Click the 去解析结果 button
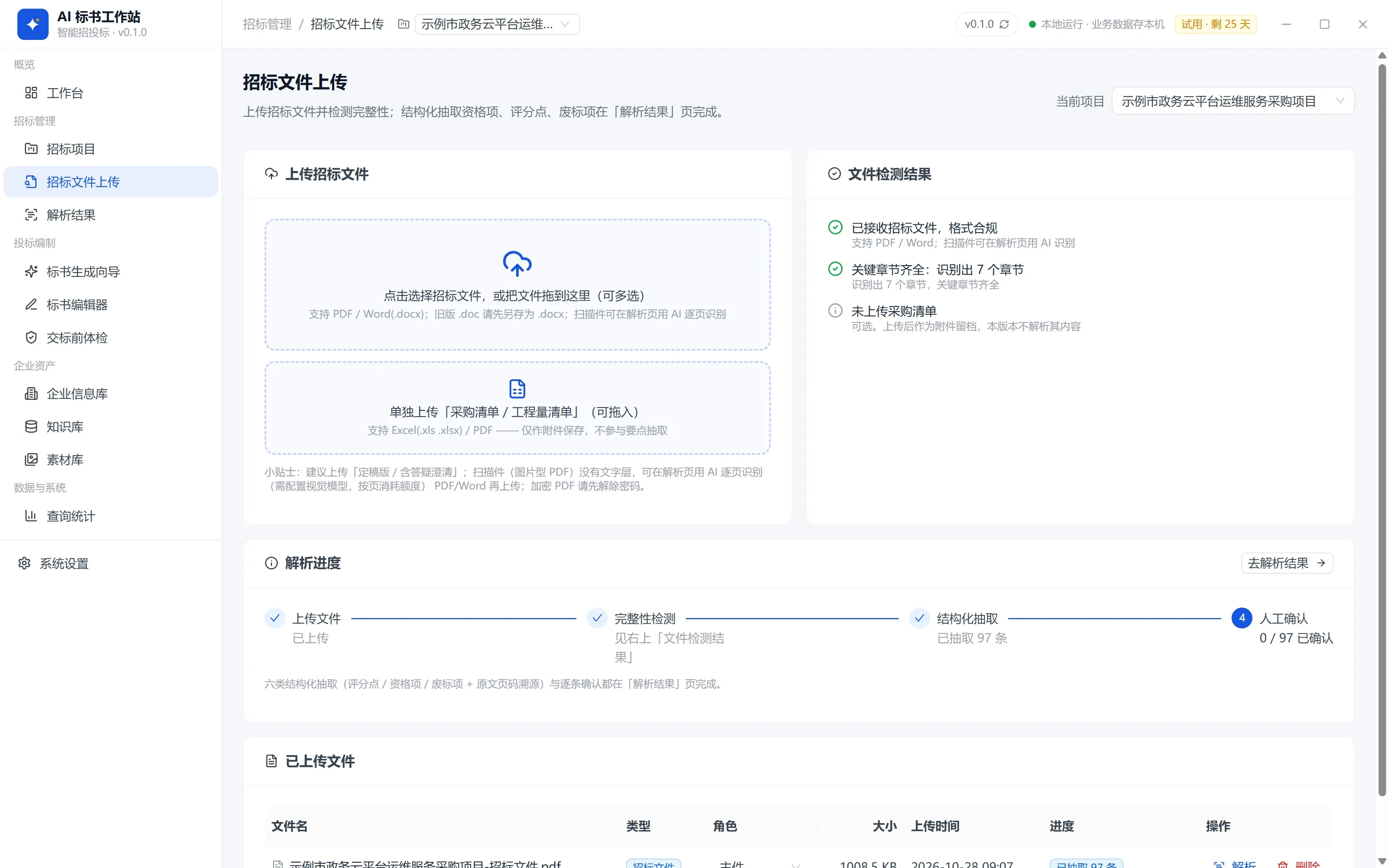Screen dimensions: 1389x868 point(1287,563)
